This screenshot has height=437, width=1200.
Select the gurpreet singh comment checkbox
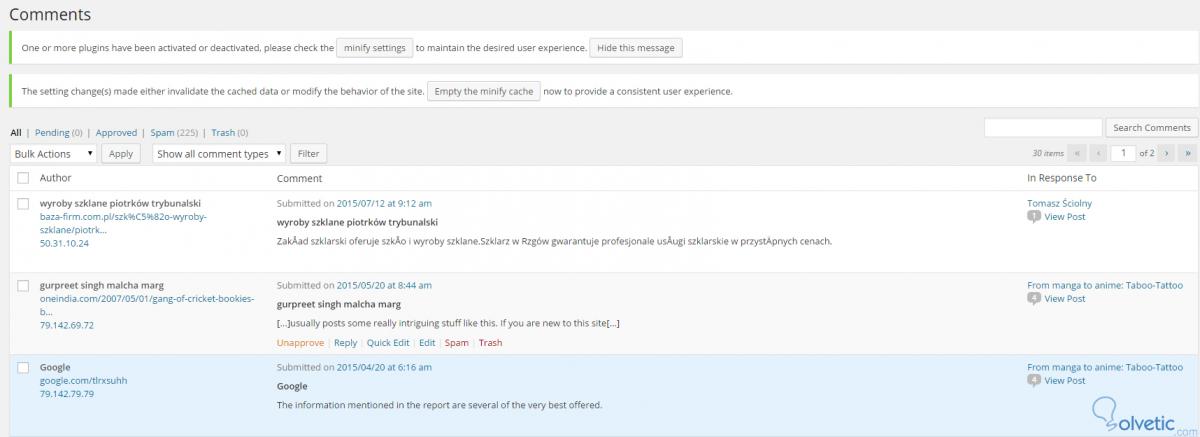[23, 285]
